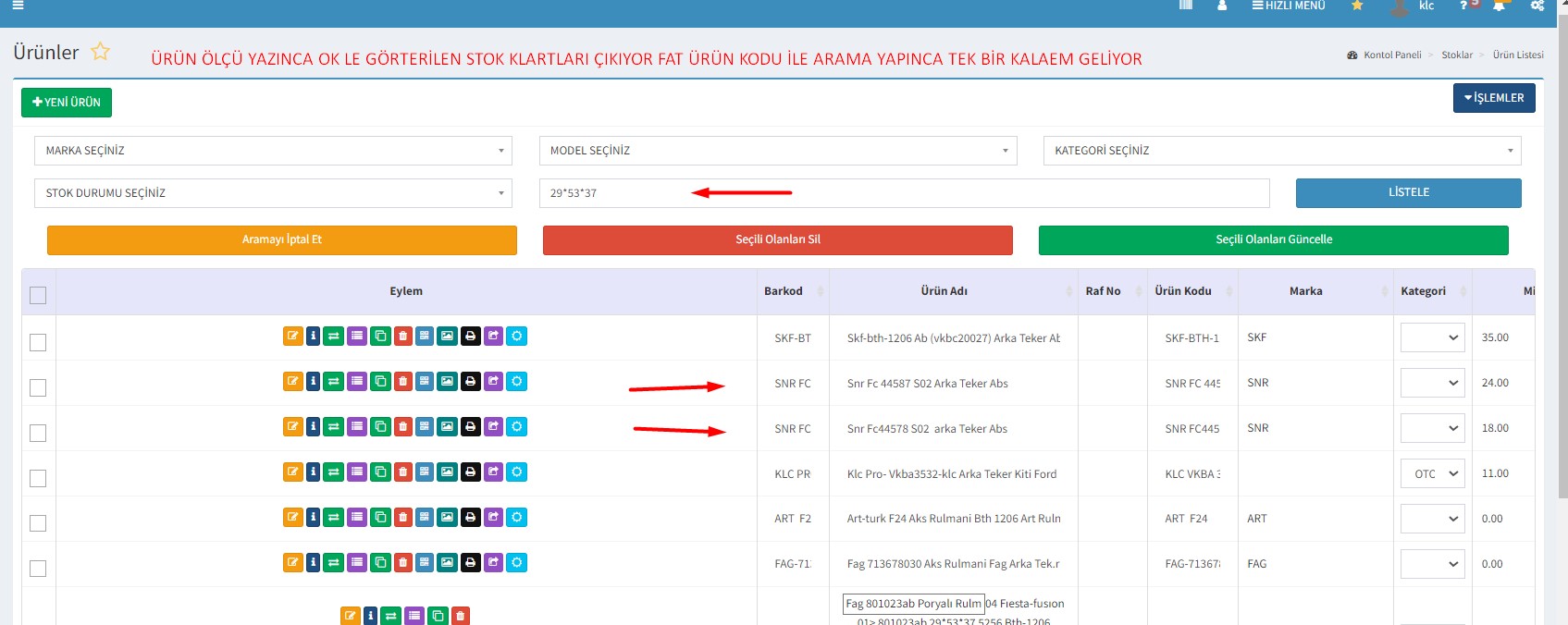Add the page to favorites with the star outline

(100, 52)
